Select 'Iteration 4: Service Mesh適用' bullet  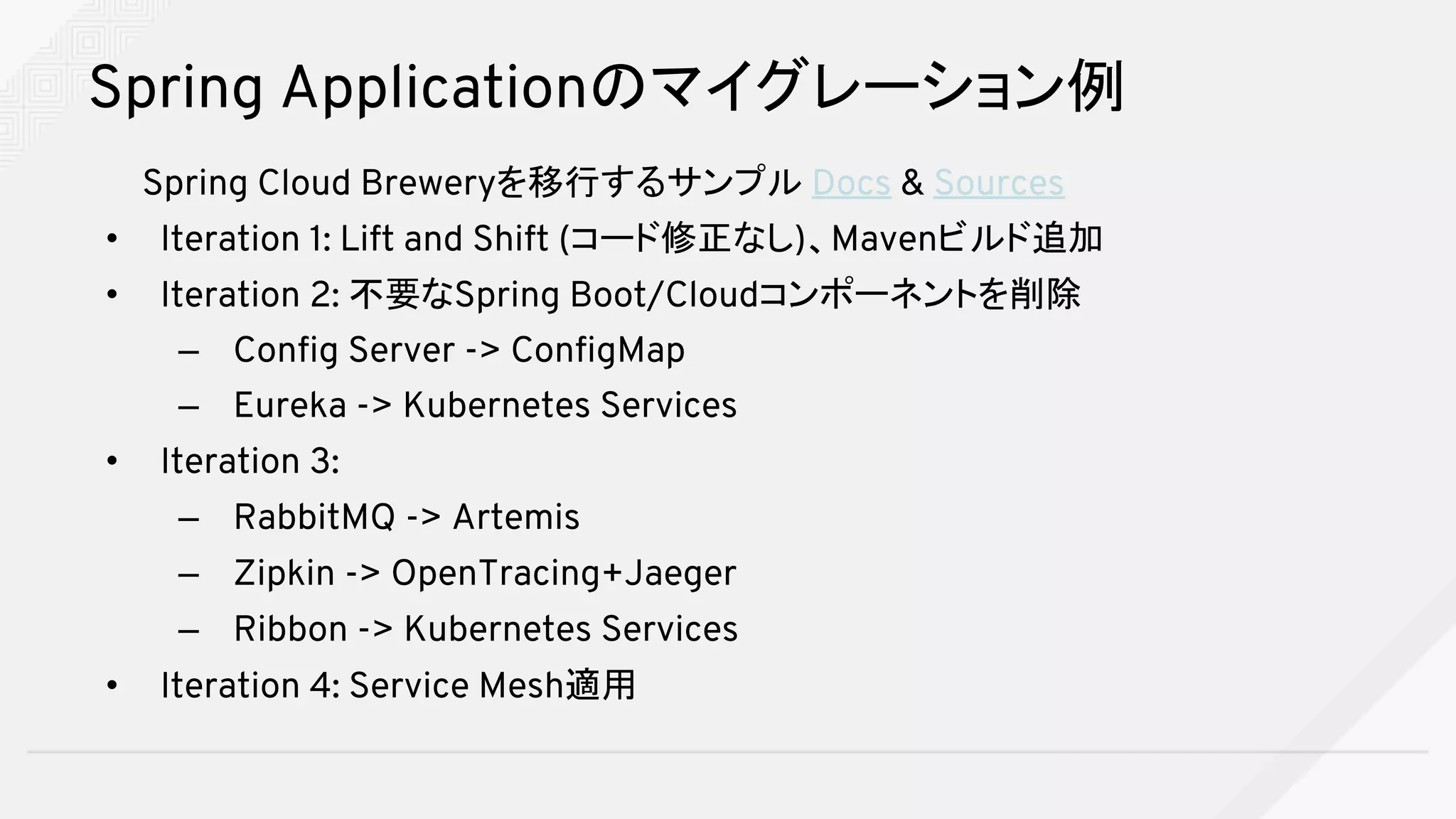coord(398,685)
